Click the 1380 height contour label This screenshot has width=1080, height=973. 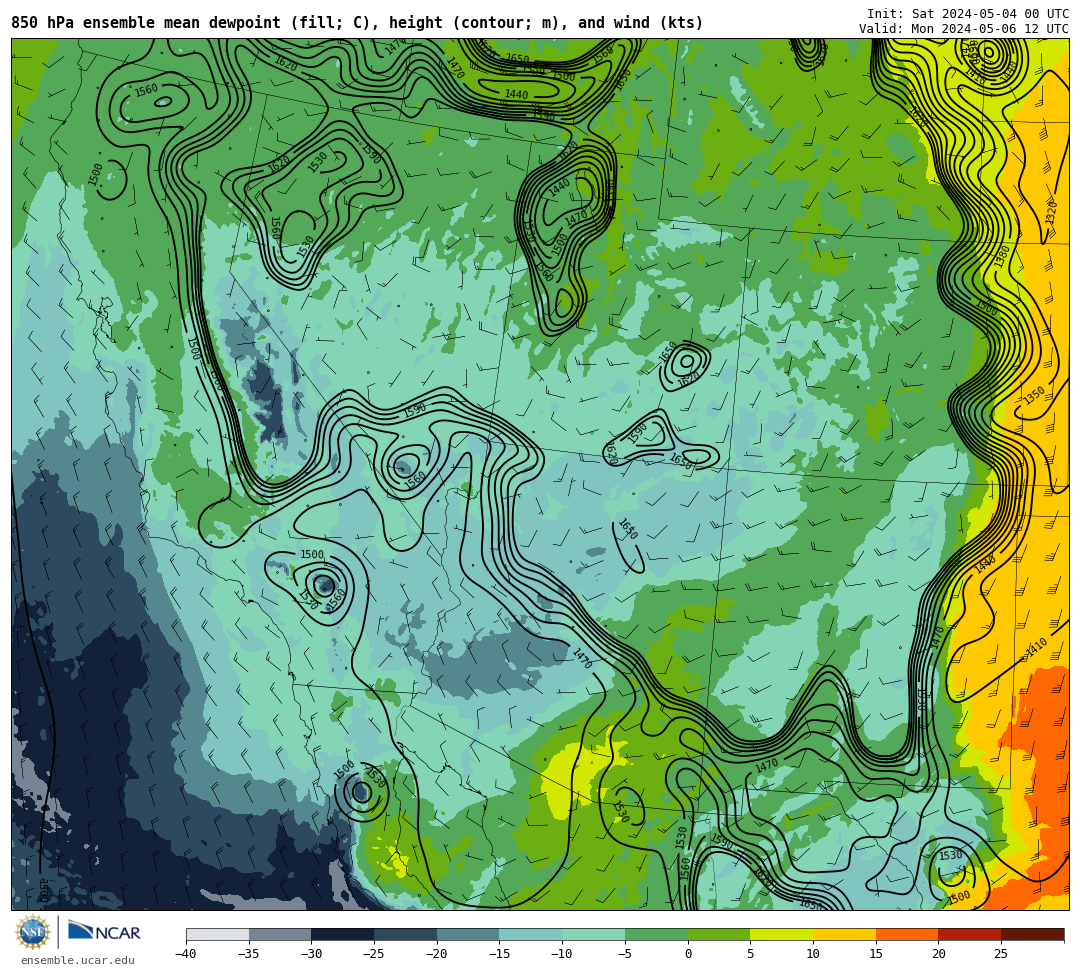[1001, 256]
